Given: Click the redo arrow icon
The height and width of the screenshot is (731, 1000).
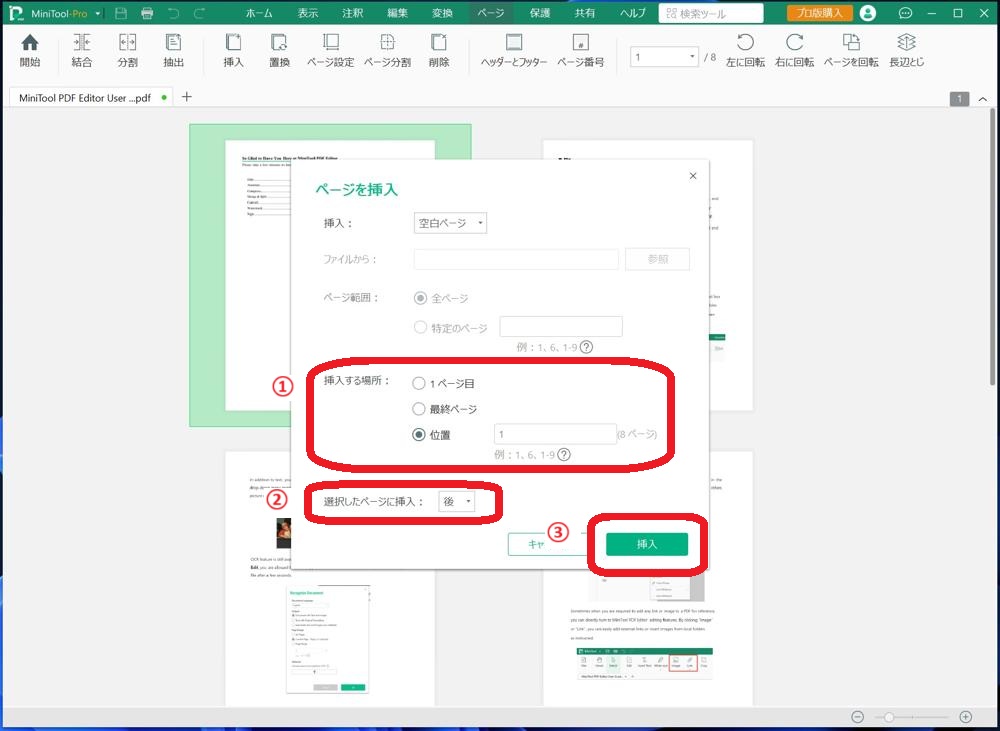Looking at the screenshot, I should (200, 13).
